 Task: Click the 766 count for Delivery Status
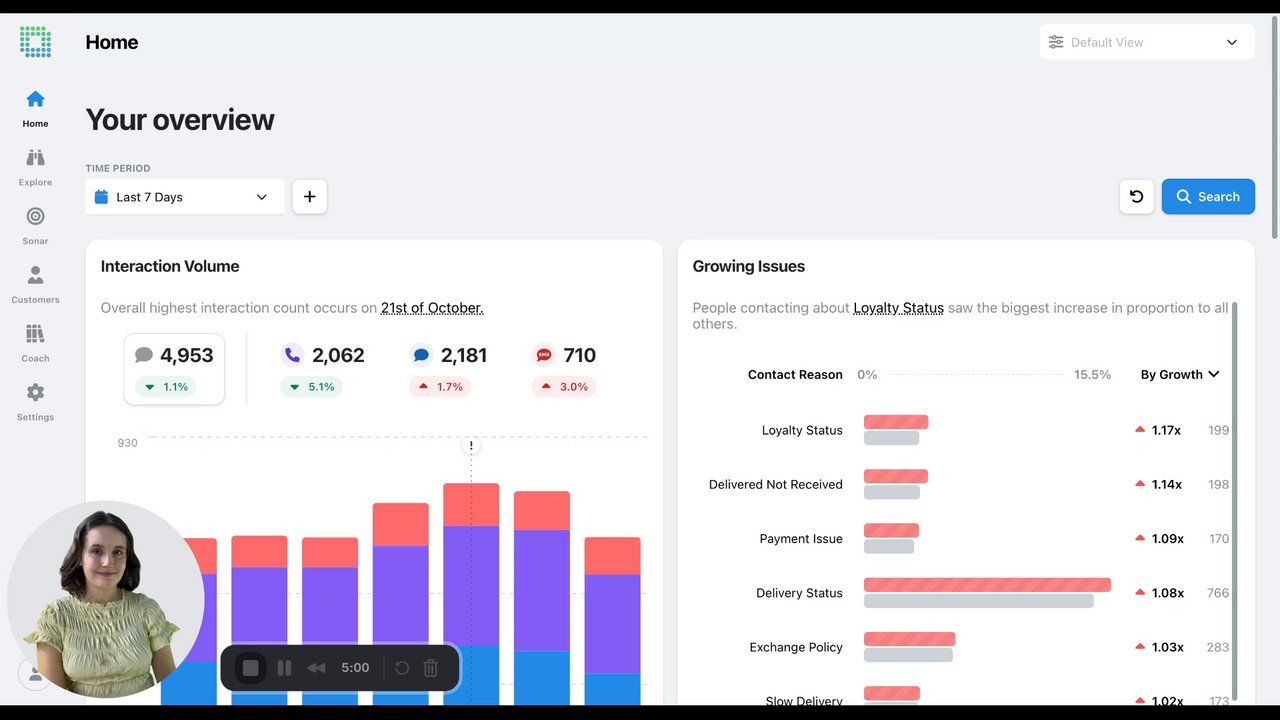tap(1218, 593)
